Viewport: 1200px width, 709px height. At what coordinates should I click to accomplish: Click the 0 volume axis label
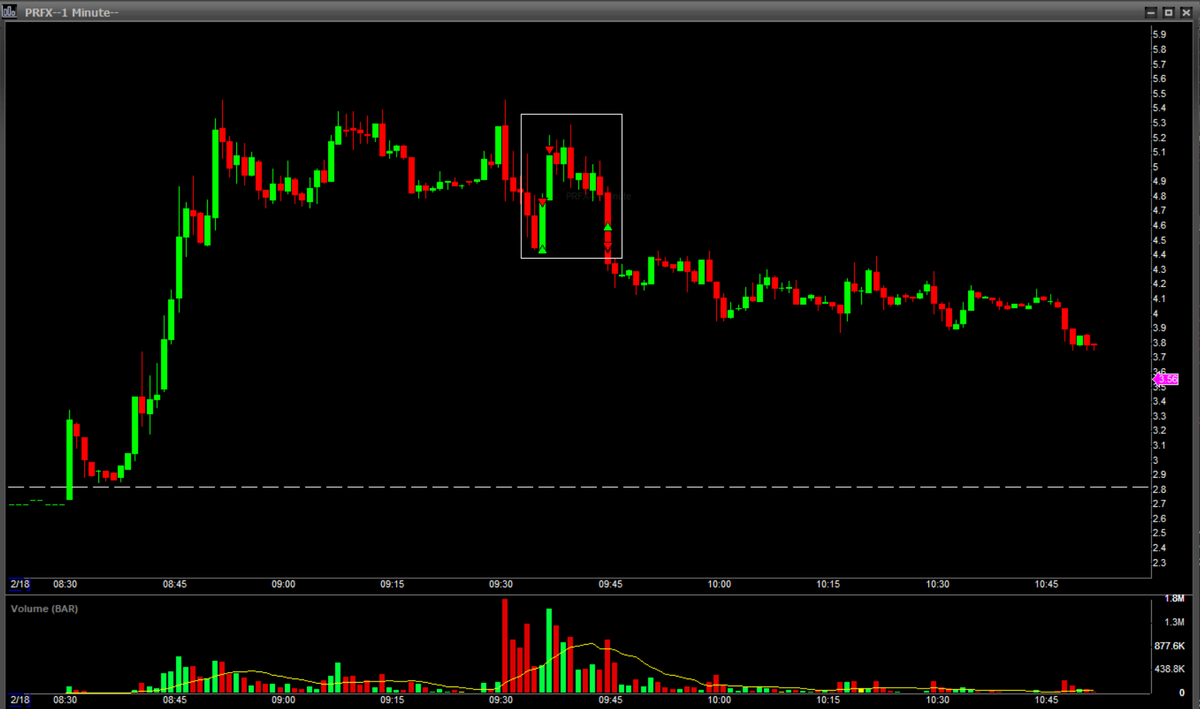[x=1182, y=692]
